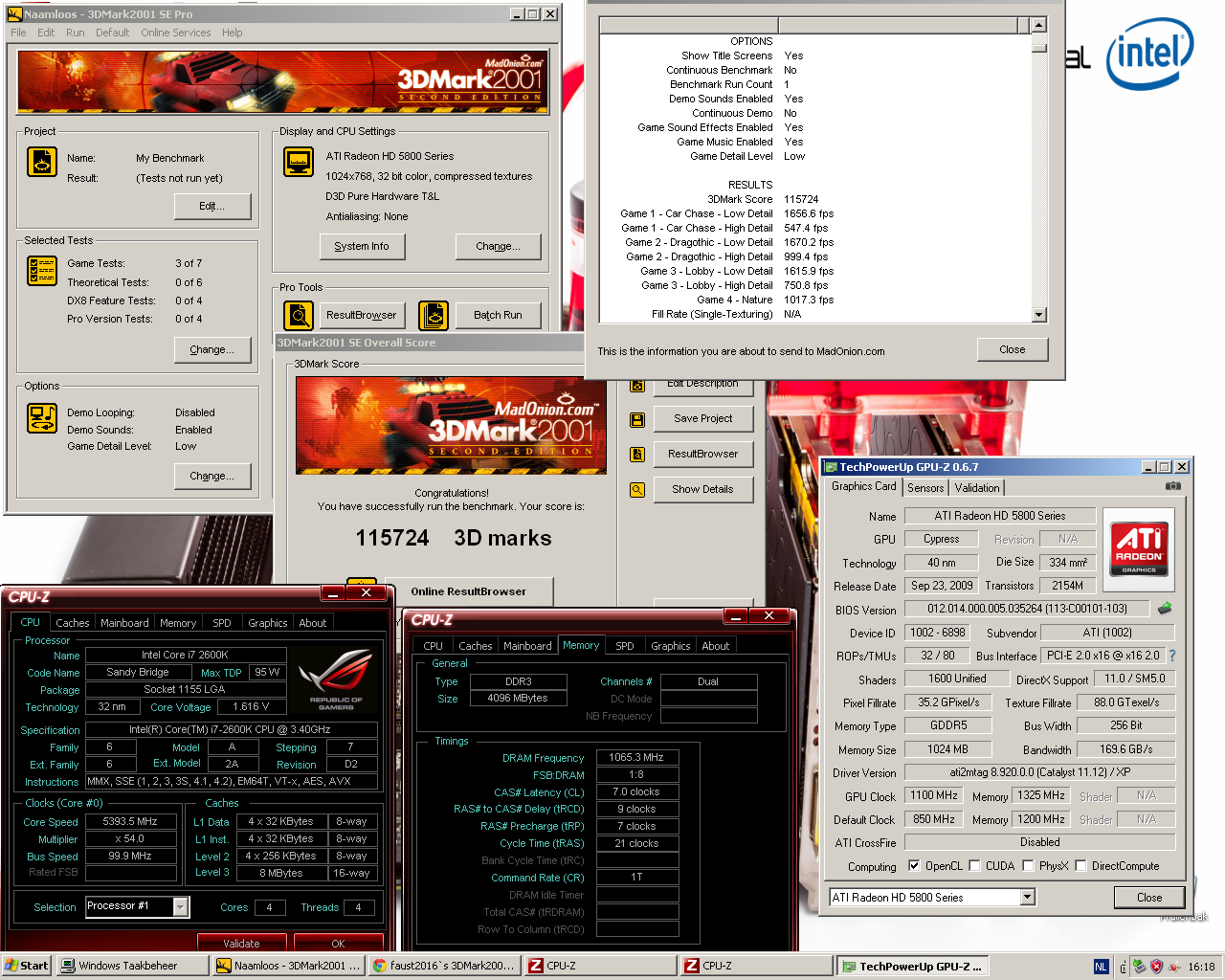Viewport: 1225px width, 980px height.
Task: Click the Save Project floppy disk icon
Action: click(637, 419)
